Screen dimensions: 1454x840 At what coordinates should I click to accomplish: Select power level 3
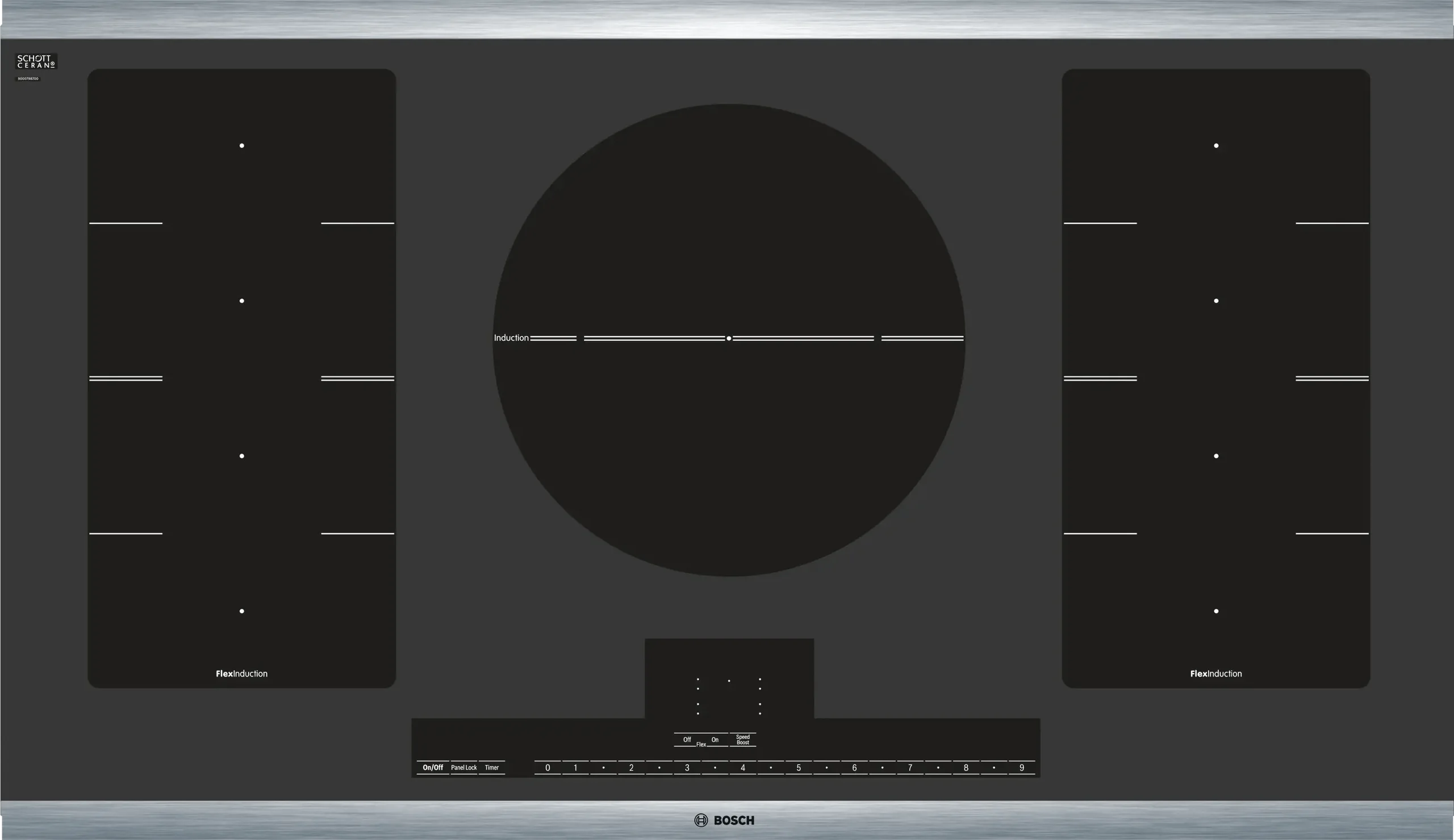[x=687, y=768]
